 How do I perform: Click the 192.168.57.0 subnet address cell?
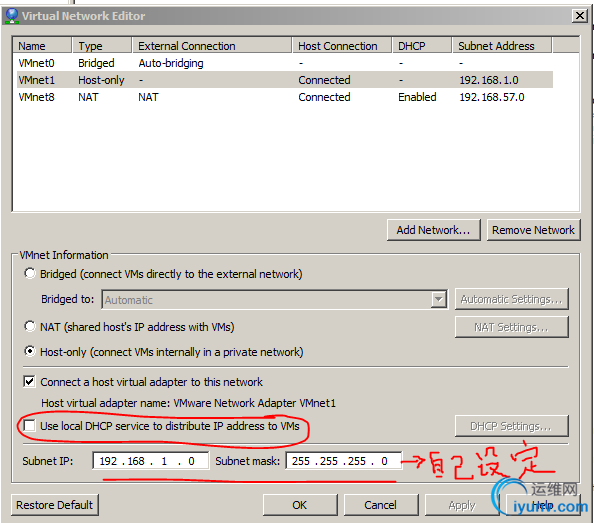[492, 97]
